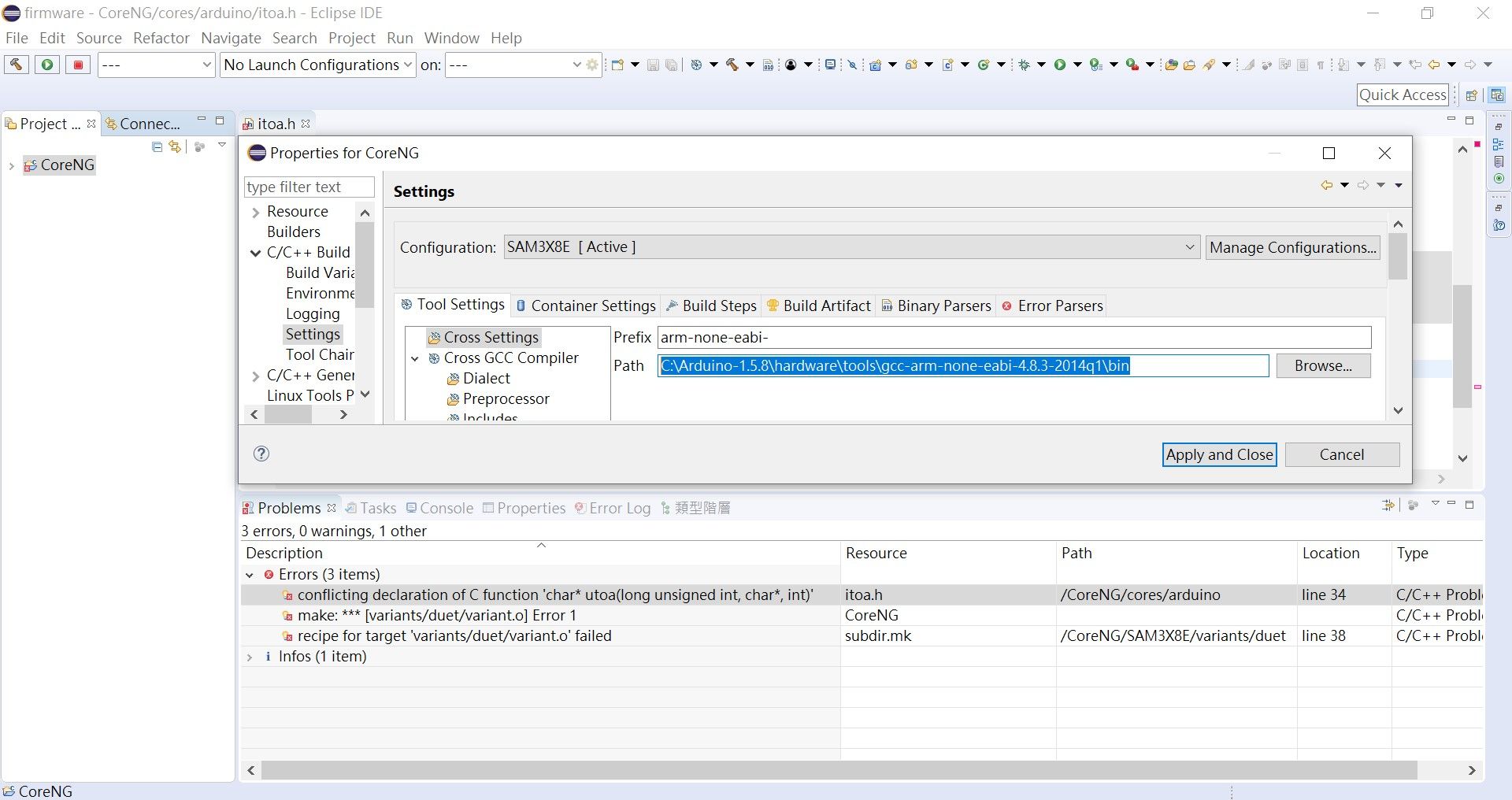Viewport: 1512px width, 800px height.
Task: Click Apply and Close button
Action: 1219,454
